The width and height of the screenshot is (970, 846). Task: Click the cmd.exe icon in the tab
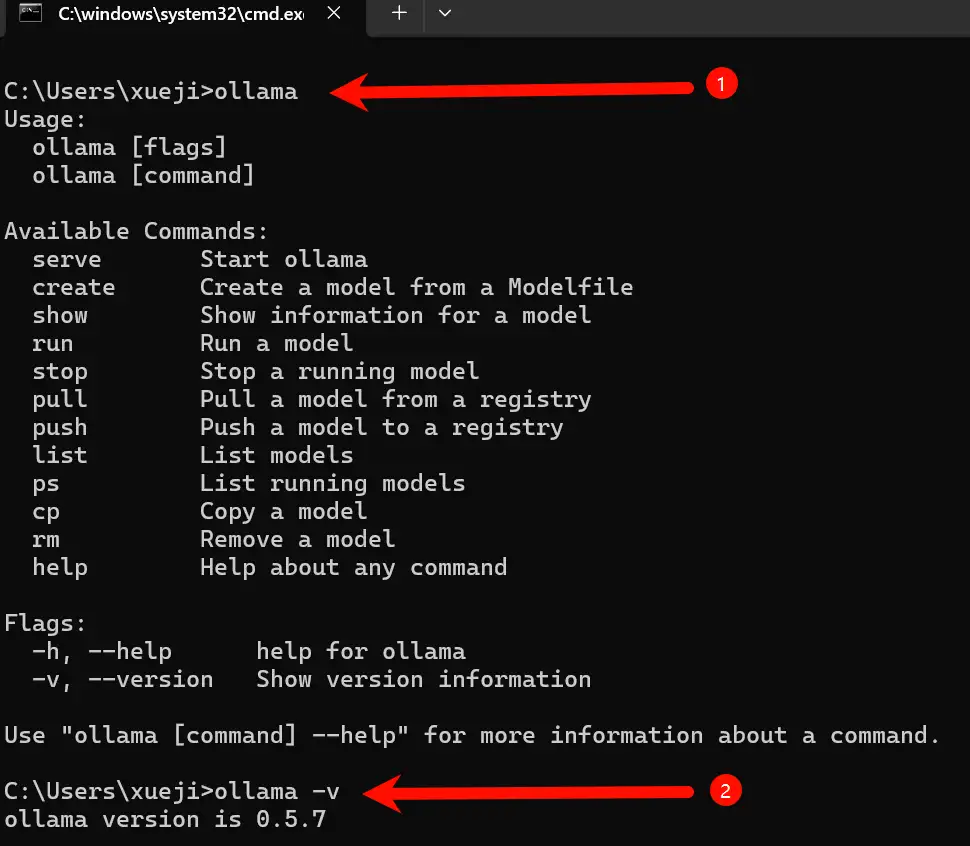(31, 14)
